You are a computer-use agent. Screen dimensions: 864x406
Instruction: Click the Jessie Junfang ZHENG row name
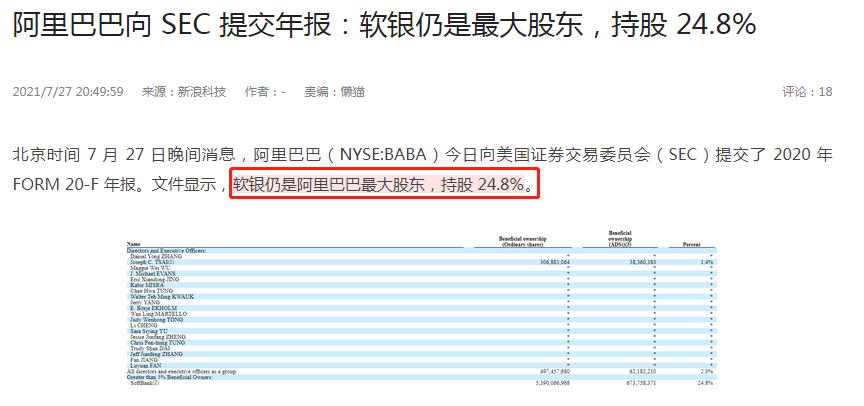[158, 337]
